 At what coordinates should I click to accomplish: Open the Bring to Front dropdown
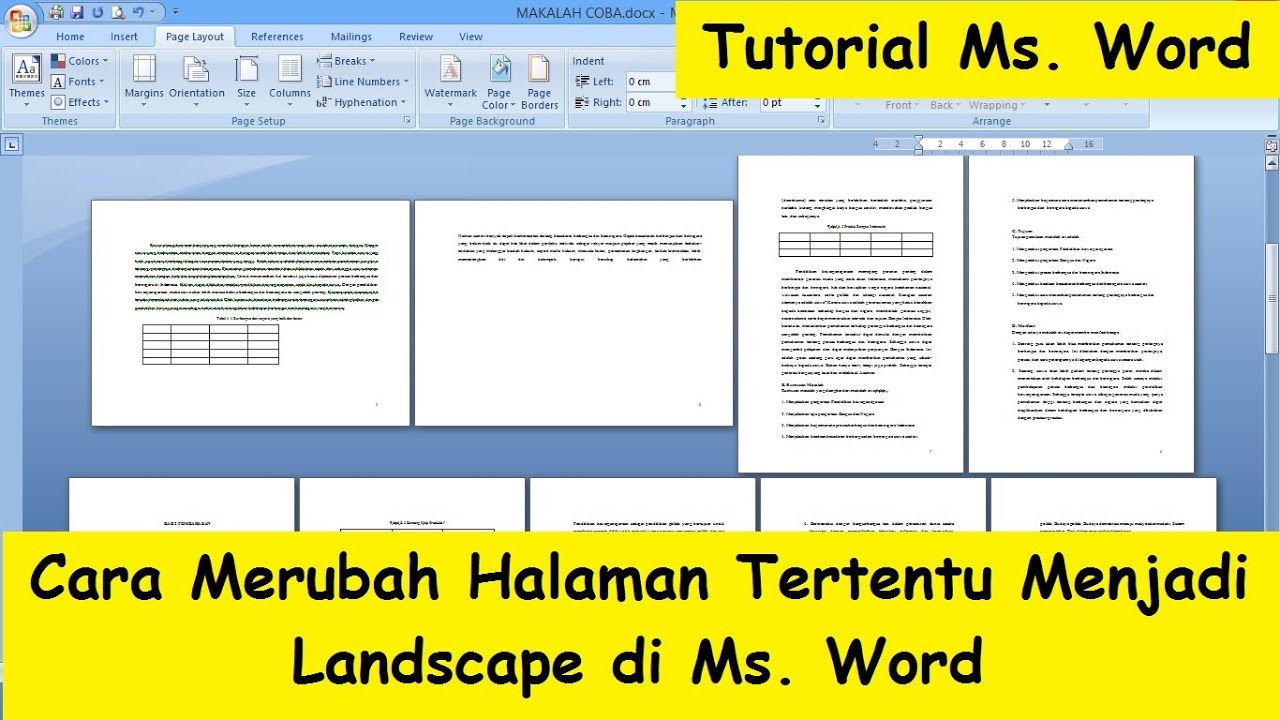click(902, 105)
